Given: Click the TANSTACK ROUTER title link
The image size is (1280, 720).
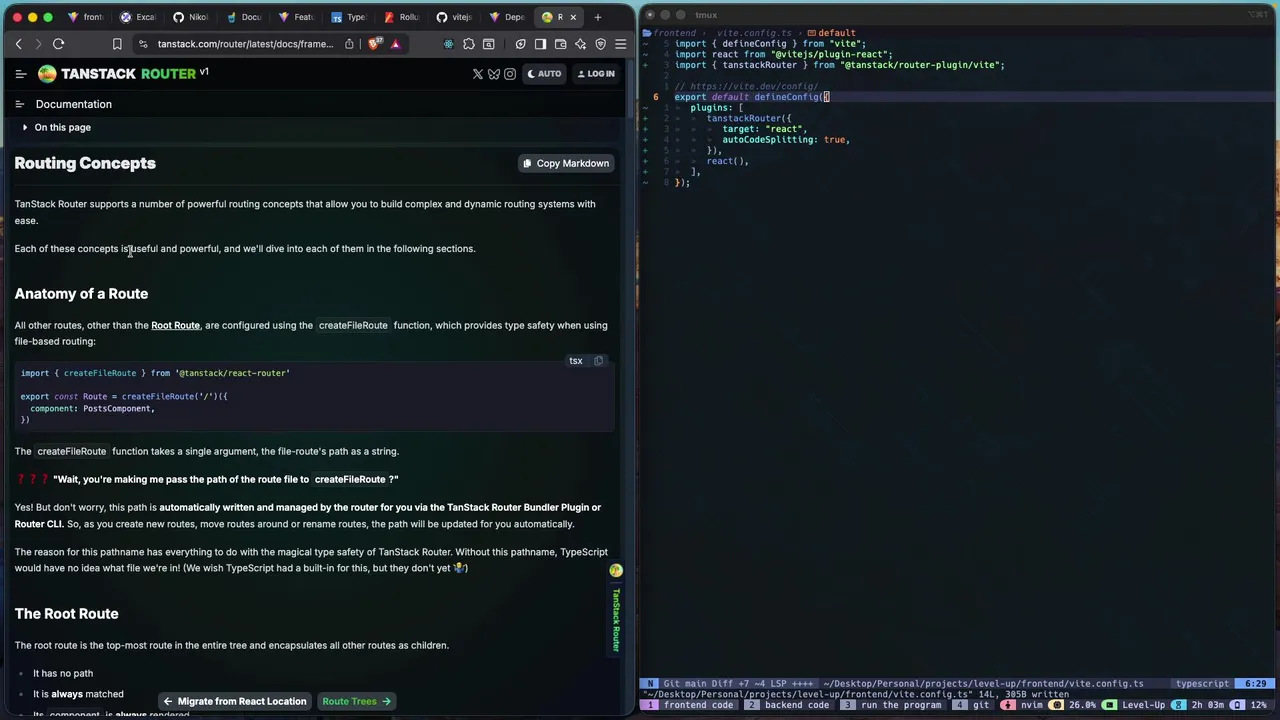Looking at the screenshot, I should coord(128,74).
